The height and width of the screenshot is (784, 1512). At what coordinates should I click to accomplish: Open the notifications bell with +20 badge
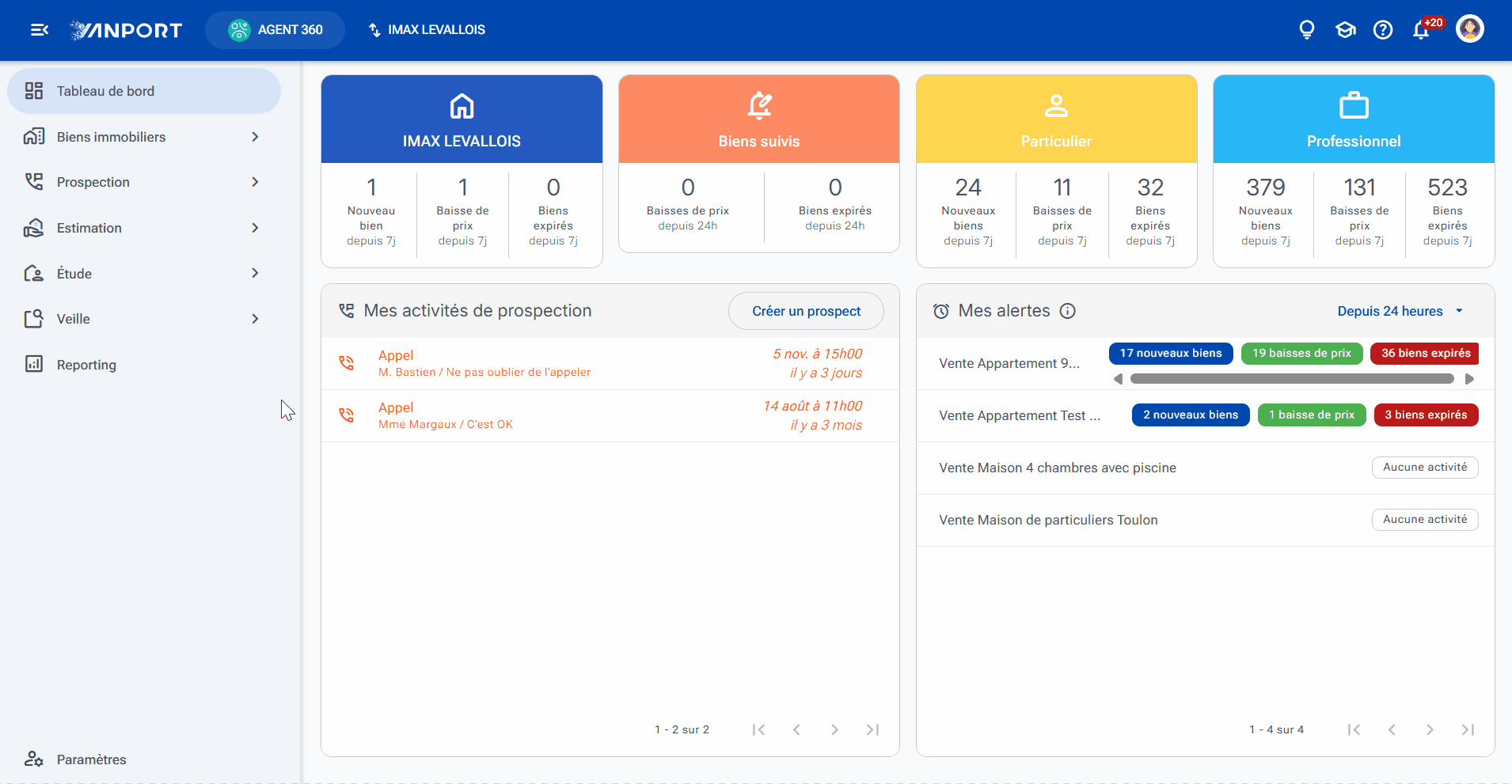[1422, 30]
